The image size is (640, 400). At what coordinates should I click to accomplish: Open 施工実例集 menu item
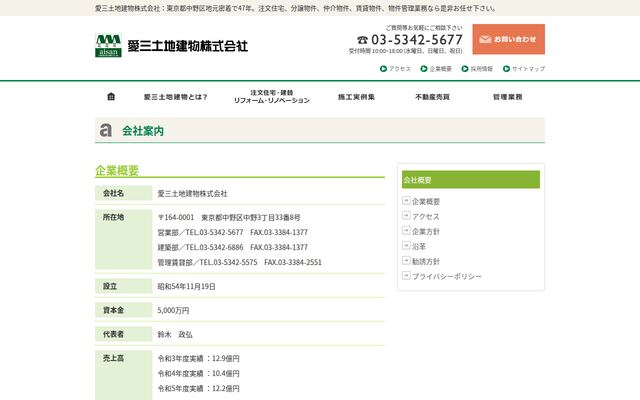356,97
